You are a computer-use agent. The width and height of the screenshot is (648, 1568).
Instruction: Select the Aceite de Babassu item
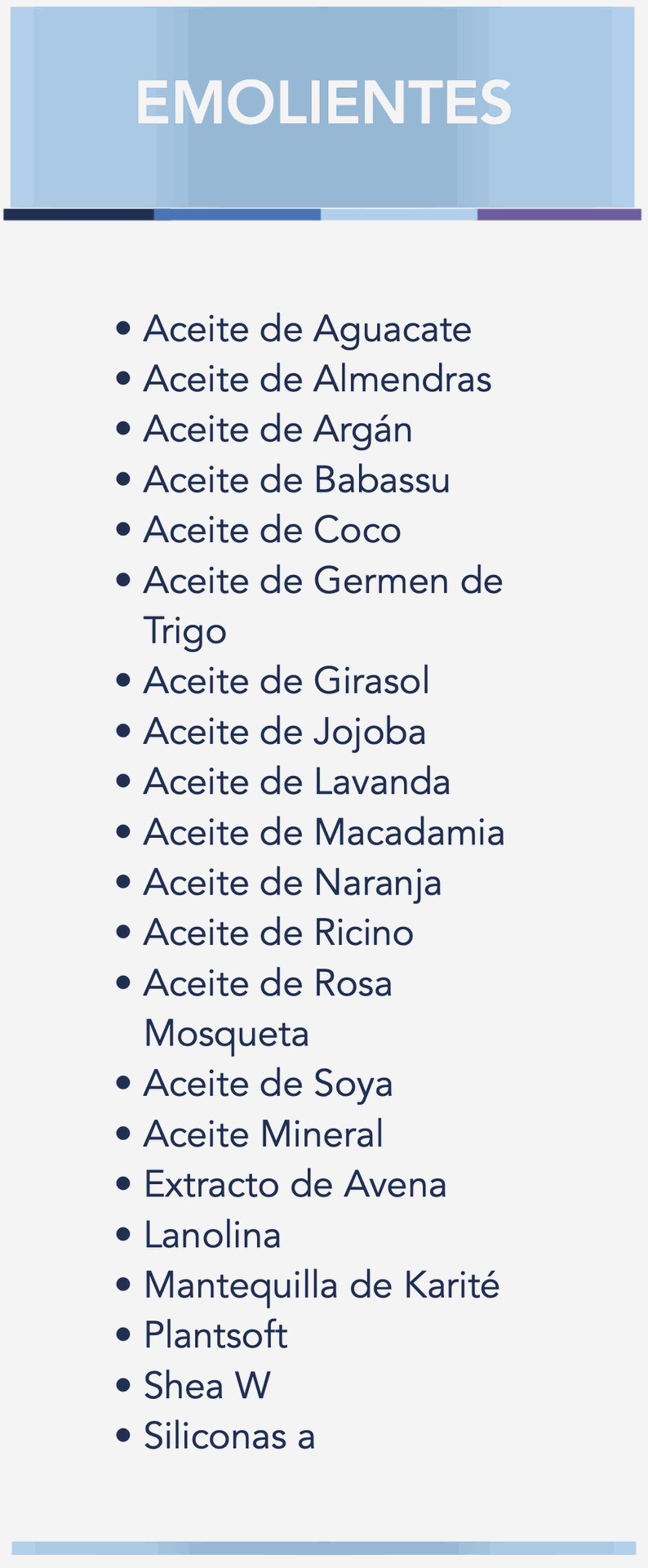point(296,480)
